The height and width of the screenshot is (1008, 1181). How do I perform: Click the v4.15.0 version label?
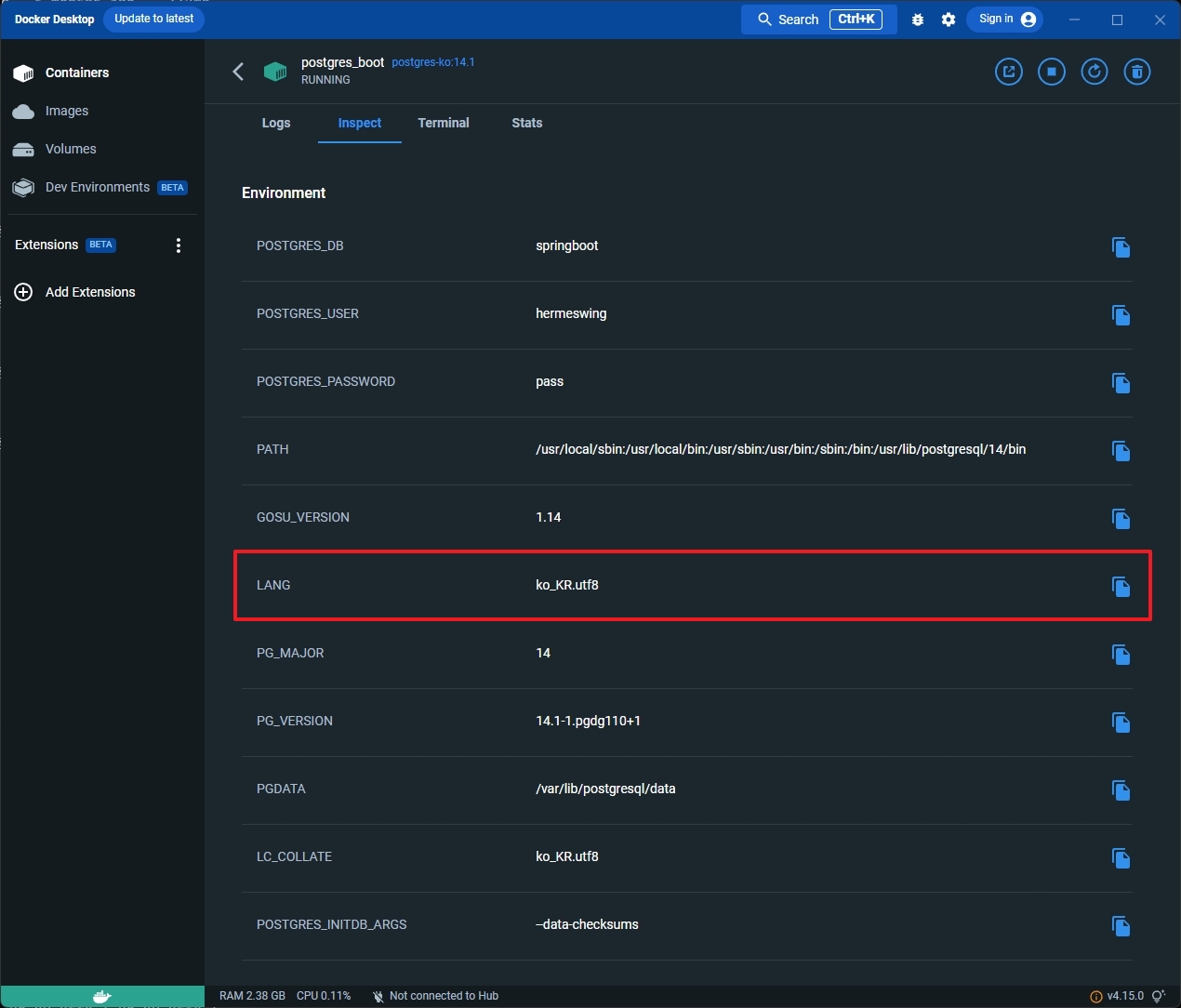click(x=1125, y=996)
